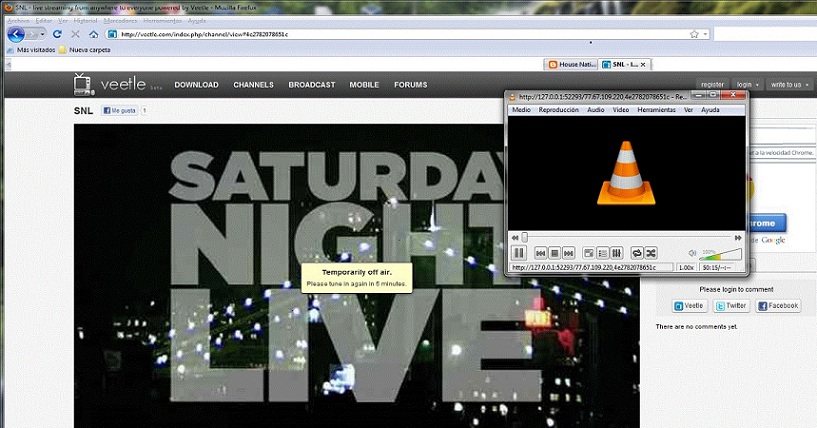
Task: Click the Twitter comment login button
Action: click(732, 306)
